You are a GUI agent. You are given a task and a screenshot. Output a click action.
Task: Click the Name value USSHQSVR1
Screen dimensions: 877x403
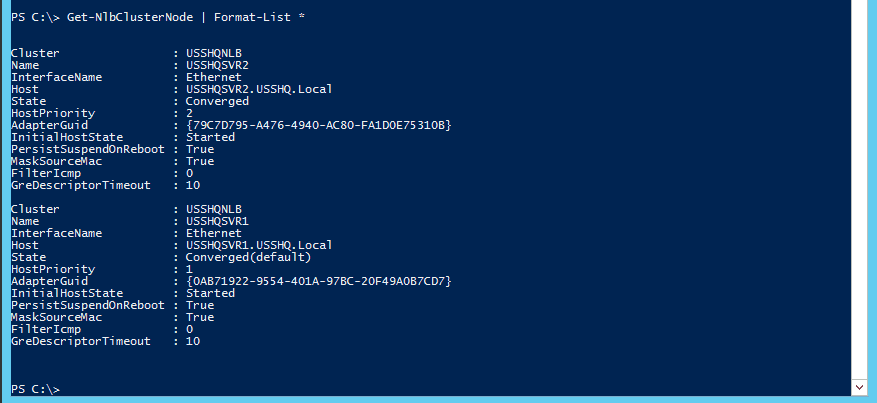[218, 221]
